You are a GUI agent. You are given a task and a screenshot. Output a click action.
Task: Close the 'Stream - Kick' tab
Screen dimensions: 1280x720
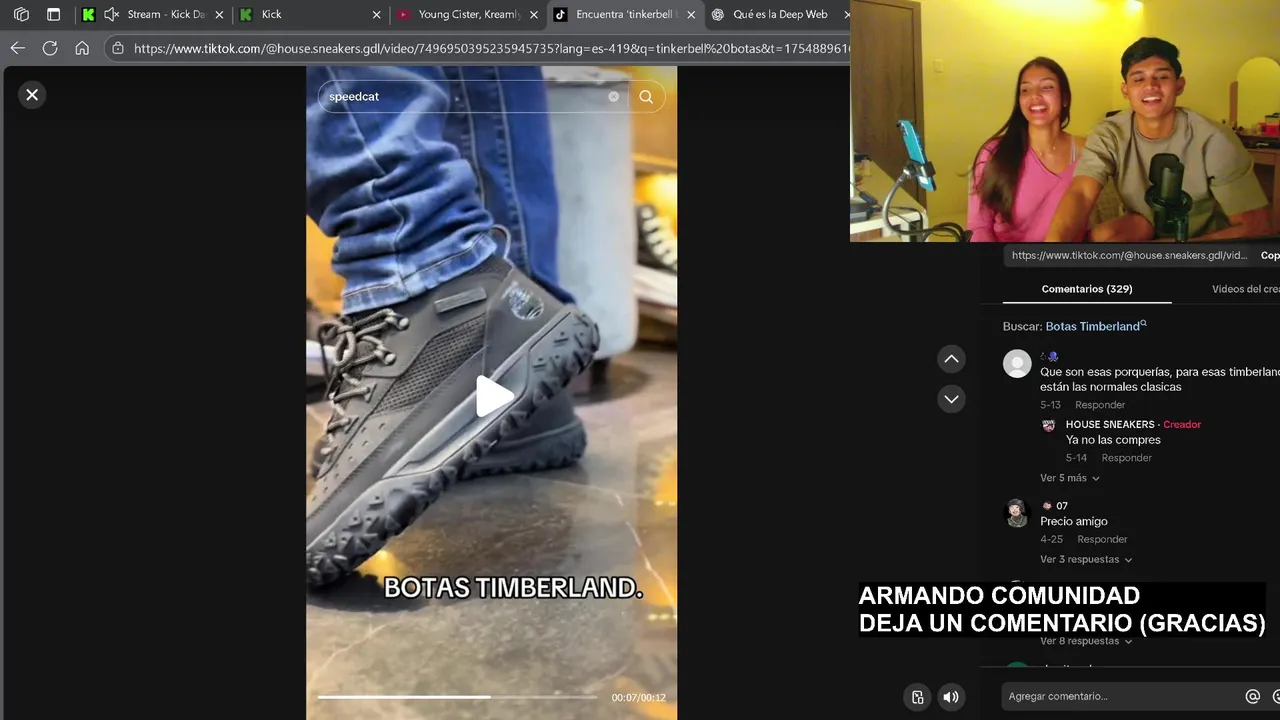pyautogui.click(x=219, y=15)
